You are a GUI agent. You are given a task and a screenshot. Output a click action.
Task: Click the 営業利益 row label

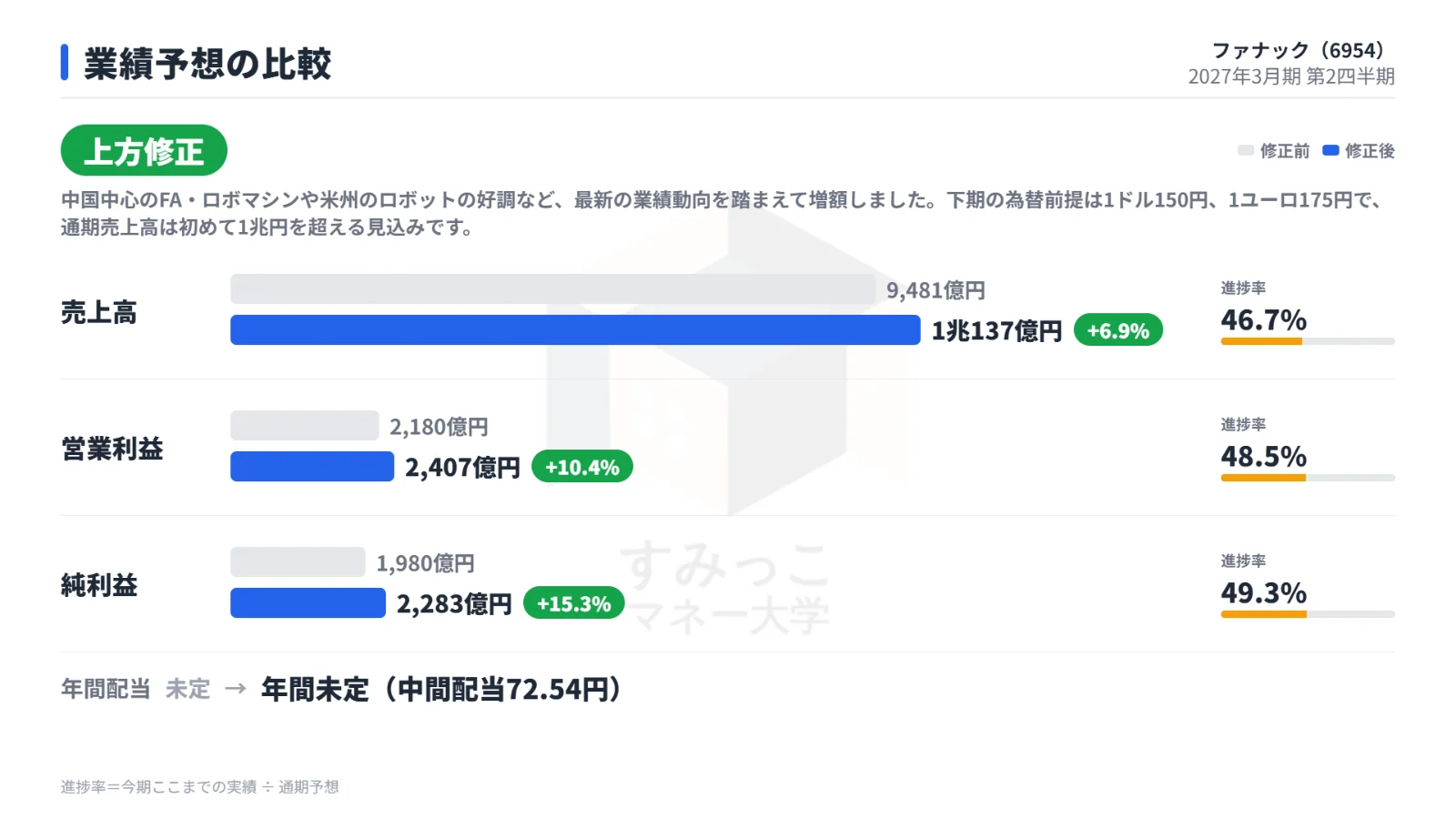(x=112, y=449)
